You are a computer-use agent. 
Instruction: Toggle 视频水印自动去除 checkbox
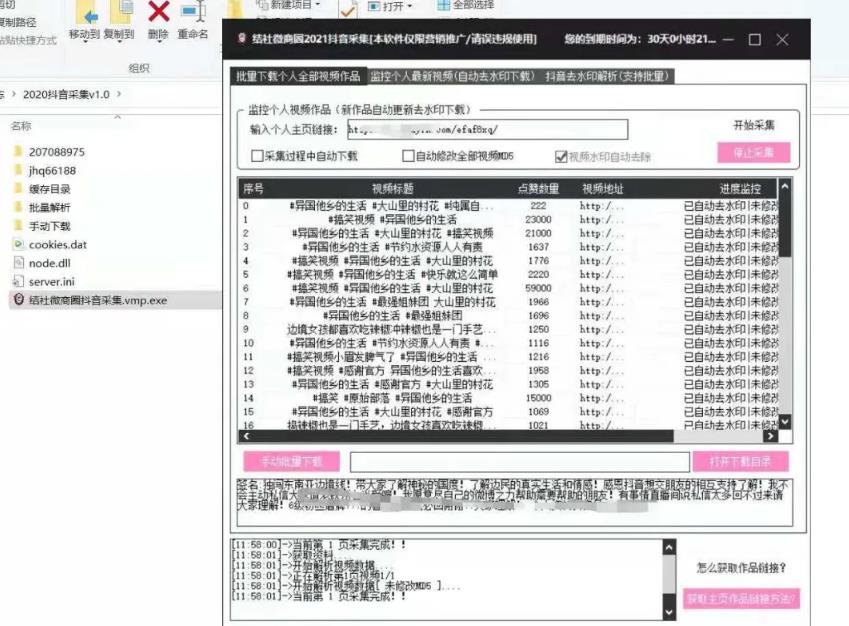pos(561,156)
